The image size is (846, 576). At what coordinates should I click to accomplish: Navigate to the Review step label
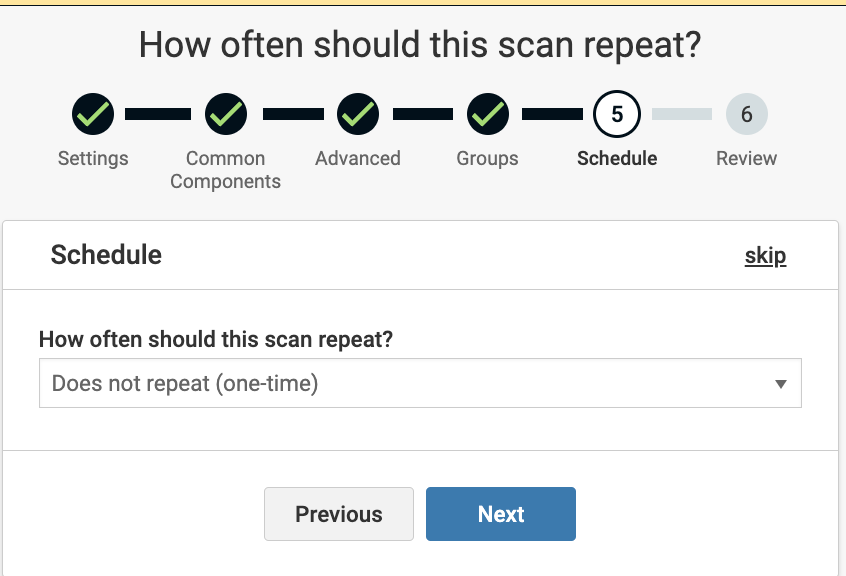pyautogui.click(x=747, y=158)
